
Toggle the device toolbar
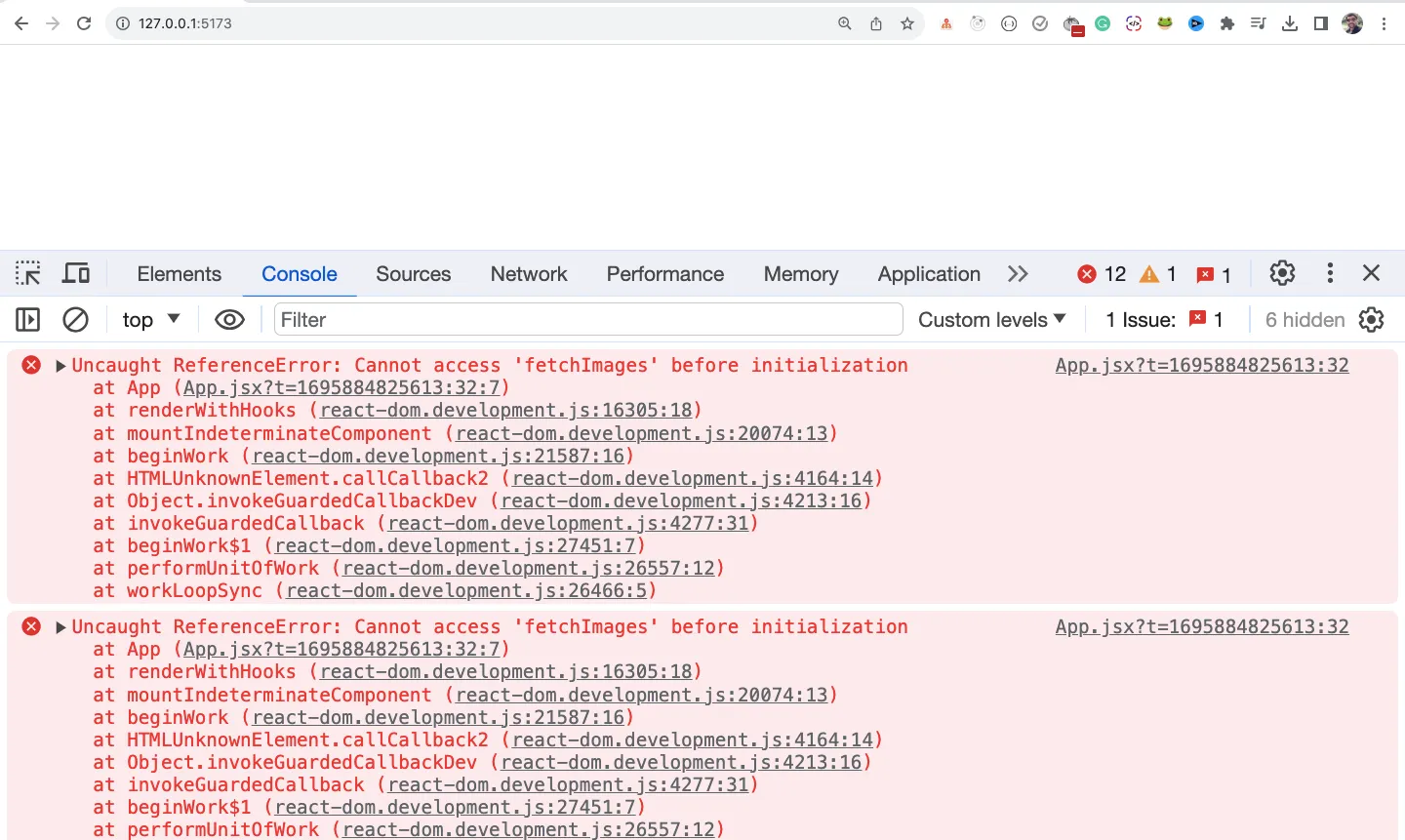[76, 273]
